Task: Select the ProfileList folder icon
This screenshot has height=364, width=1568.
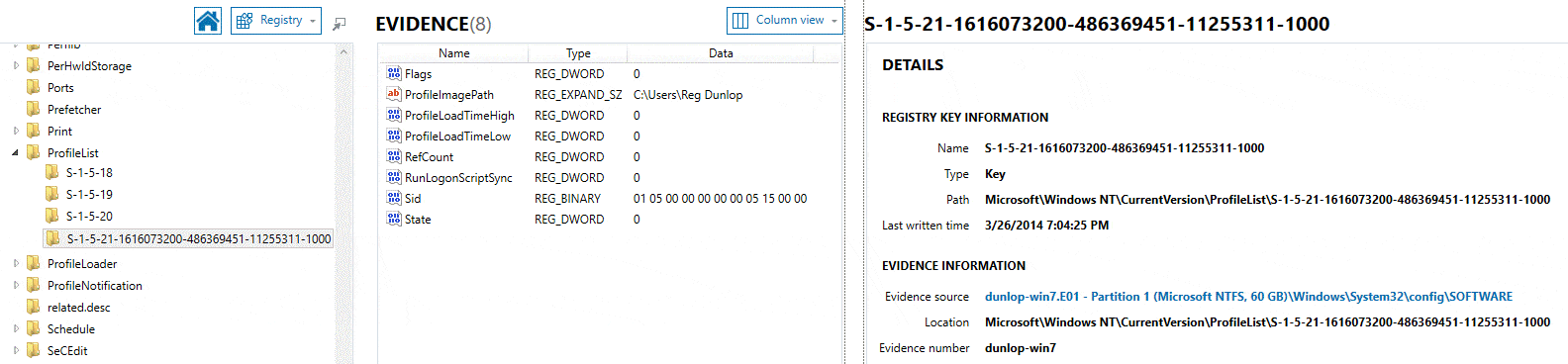Action: coord(34,152)
